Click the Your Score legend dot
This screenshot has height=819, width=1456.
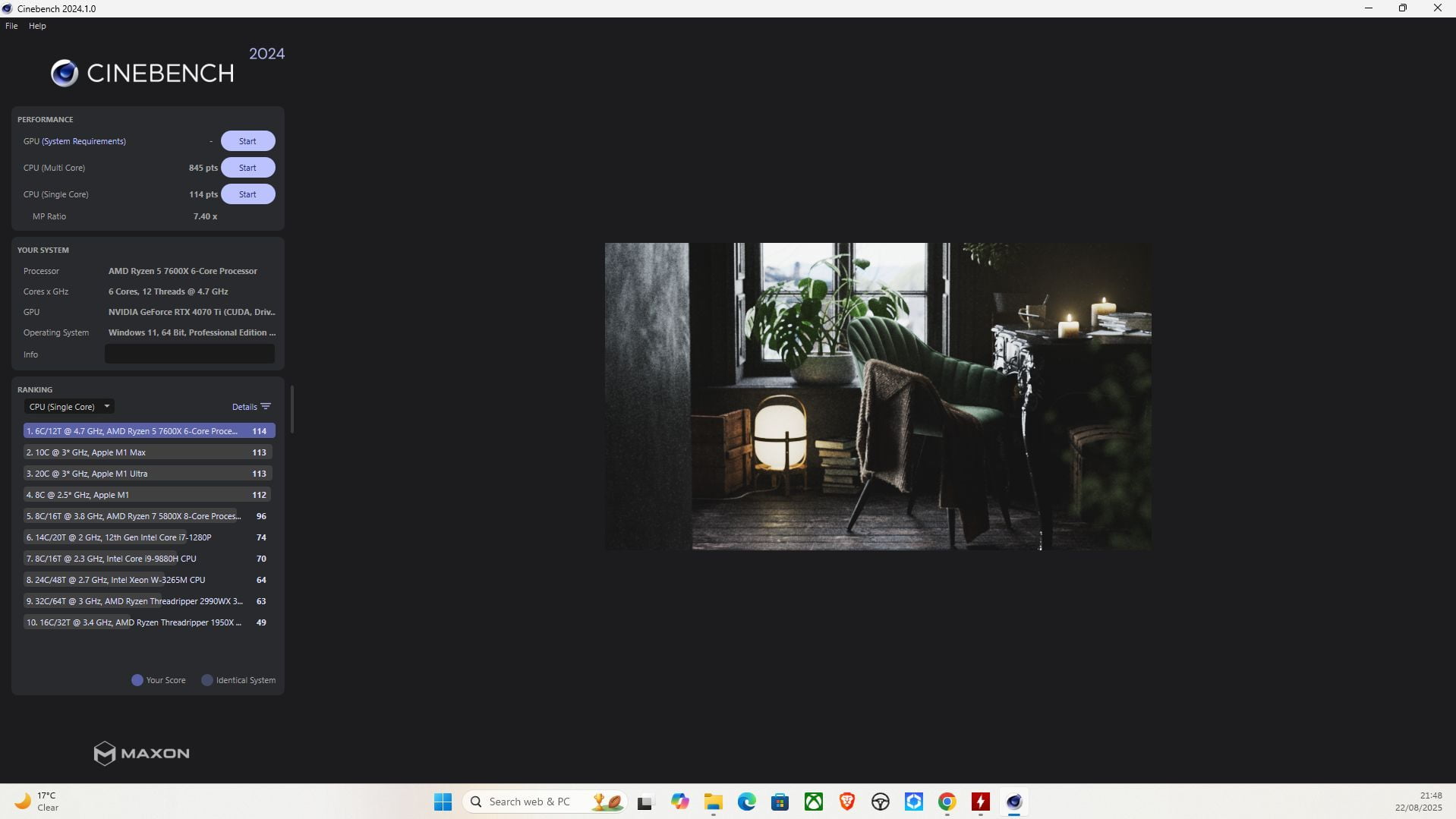click(137, 680)
